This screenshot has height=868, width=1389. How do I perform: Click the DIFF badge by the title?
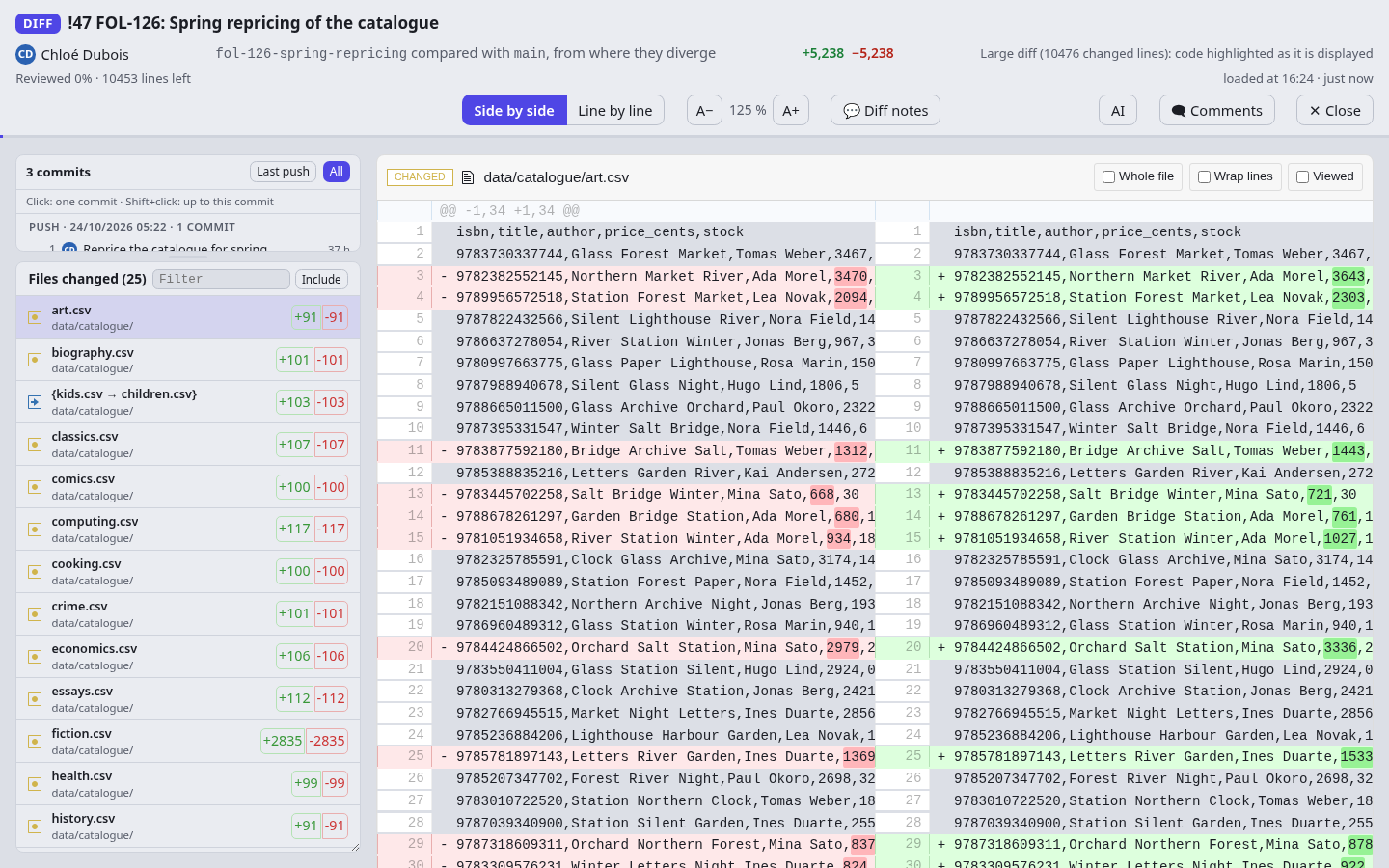[38, 23]
